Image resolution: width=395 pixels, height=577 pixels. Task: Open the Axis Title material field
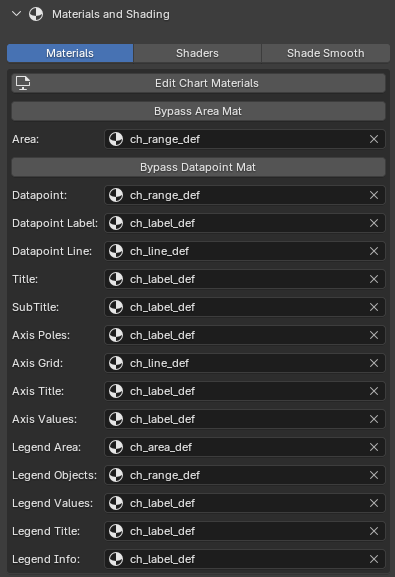(245, 391)
